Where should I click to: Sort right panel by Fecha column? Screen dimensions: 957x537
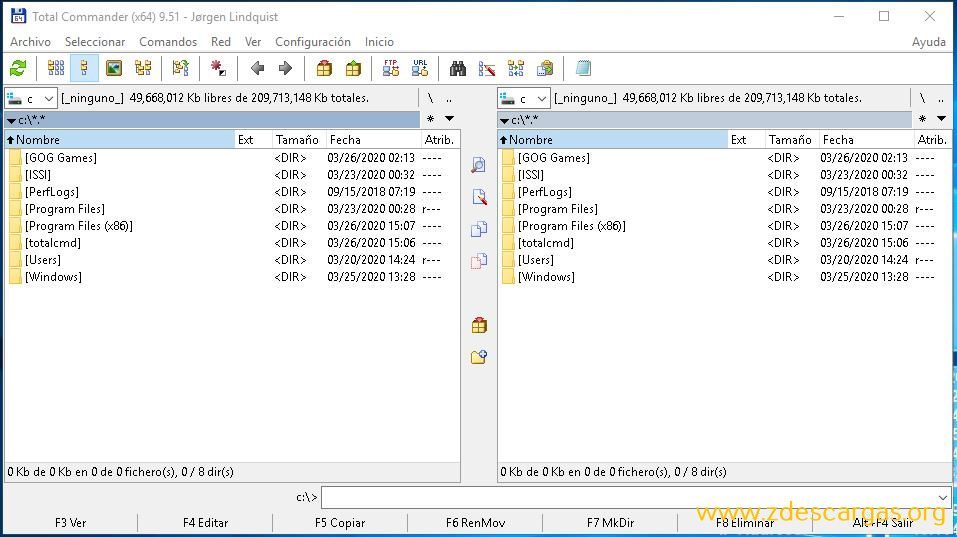865,140
